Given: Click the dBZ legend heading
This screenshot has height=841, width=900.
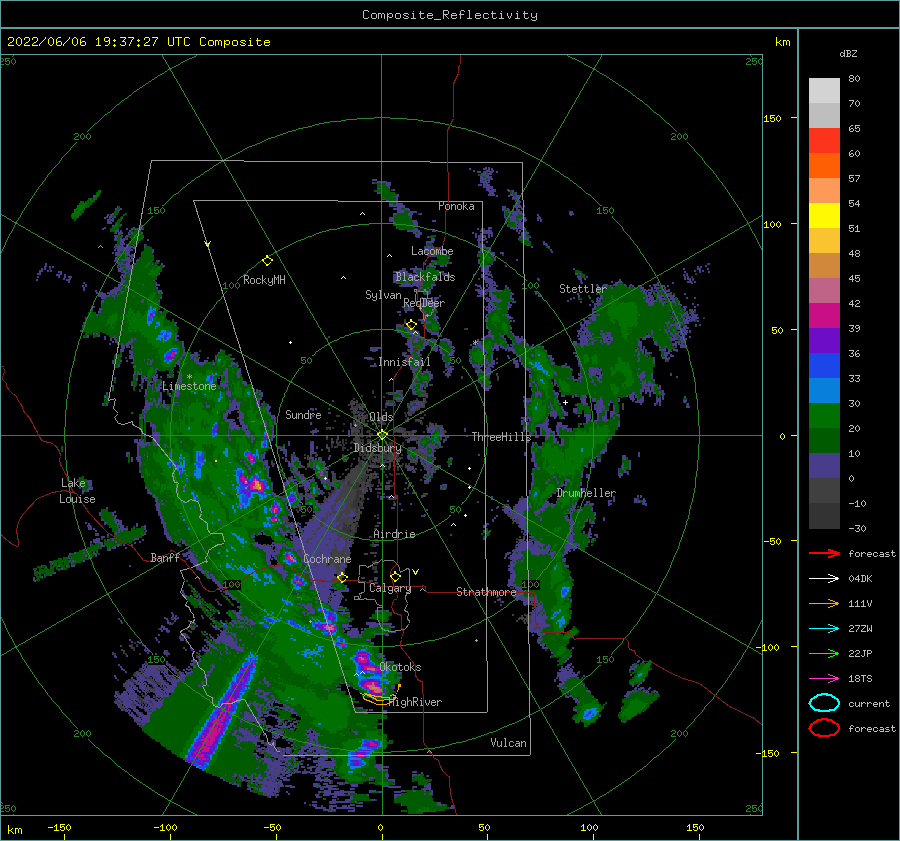Looking at the screenshot, I should pyautogui.click(x=848, y=53).
